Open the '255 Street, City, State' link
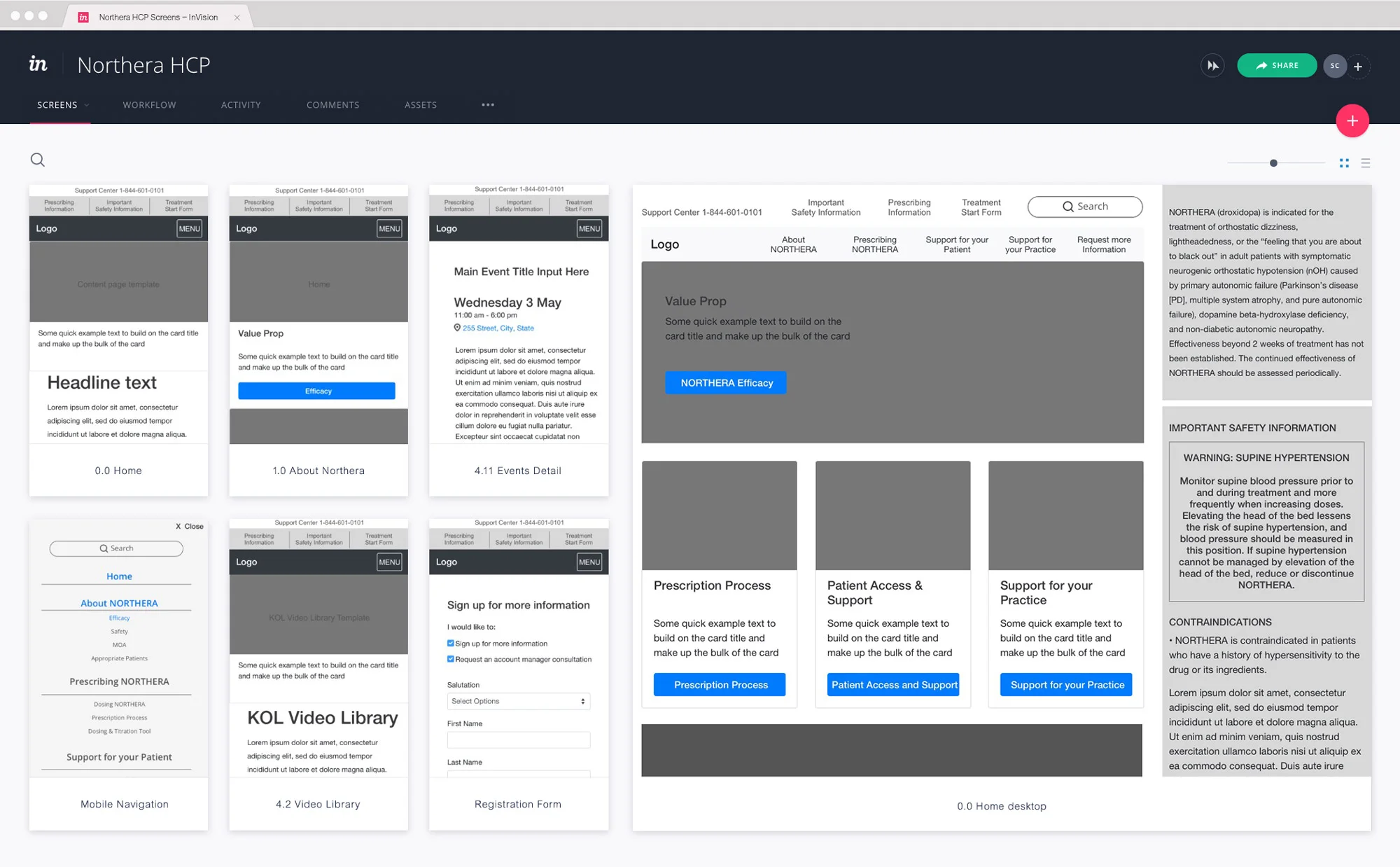The height and width of the screenshot is (867, 1400). [498, 328]
